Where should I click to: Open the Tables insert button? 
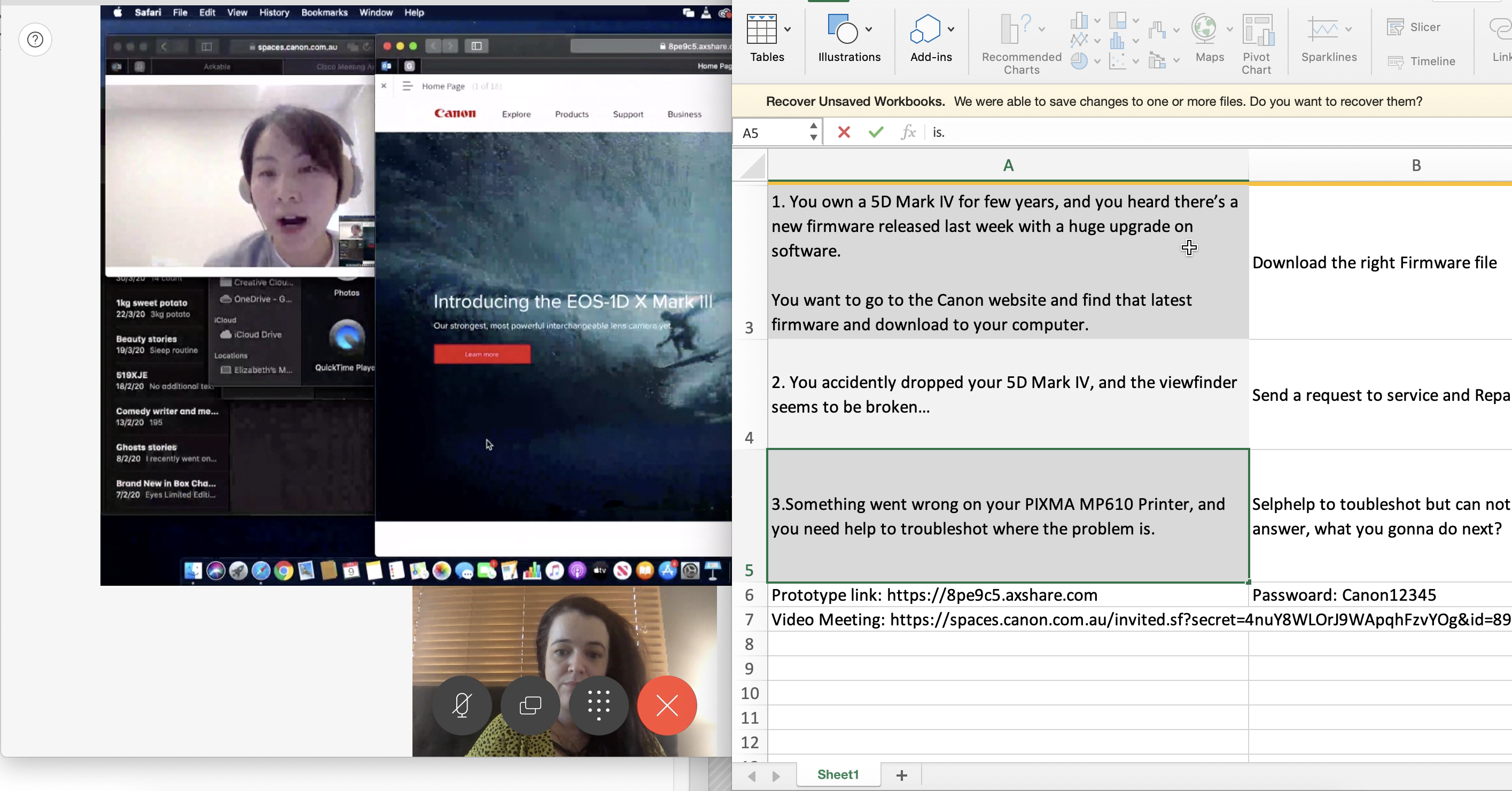[762, 29]
